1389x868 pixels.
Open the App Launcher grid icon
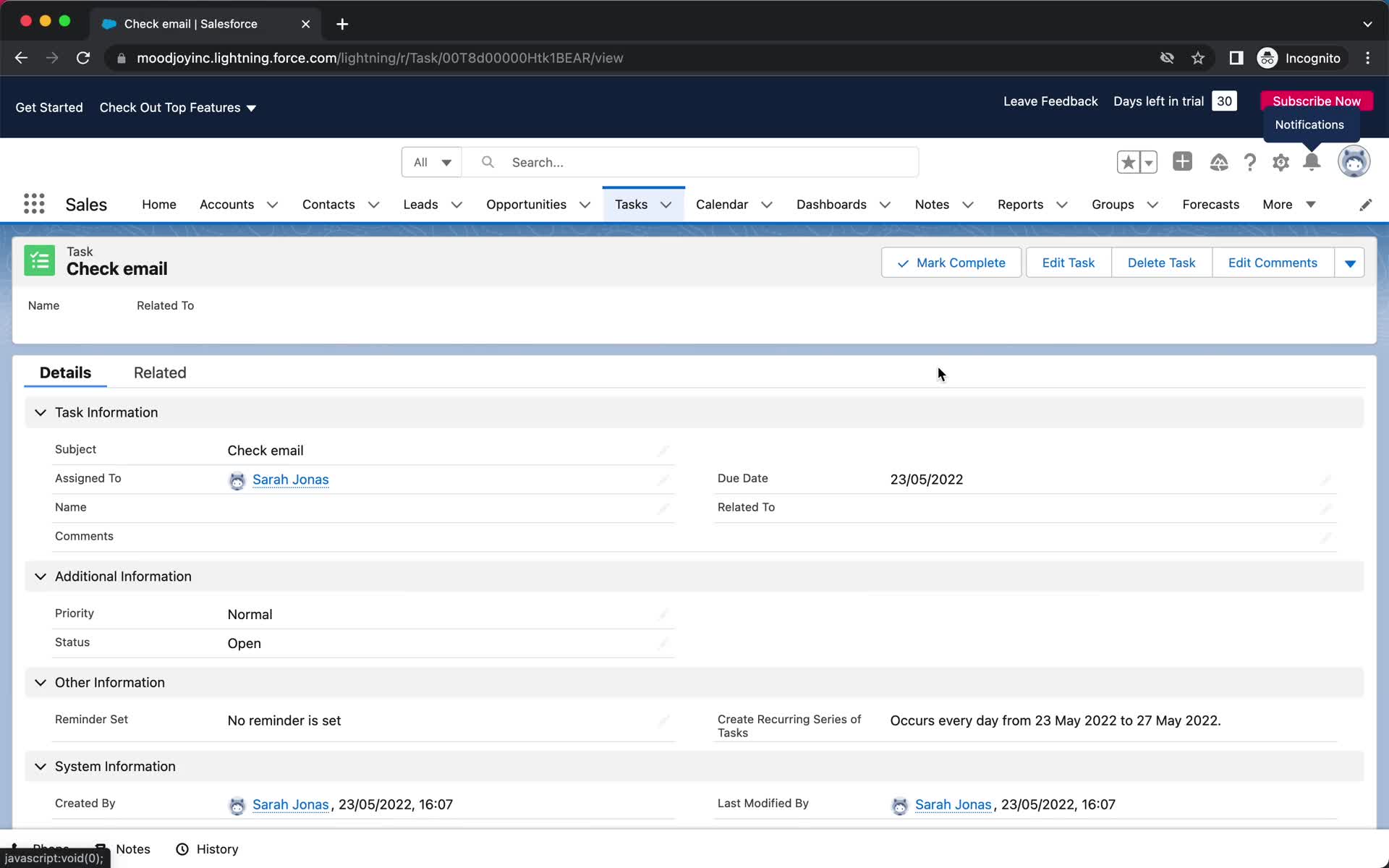click(34, 204)
